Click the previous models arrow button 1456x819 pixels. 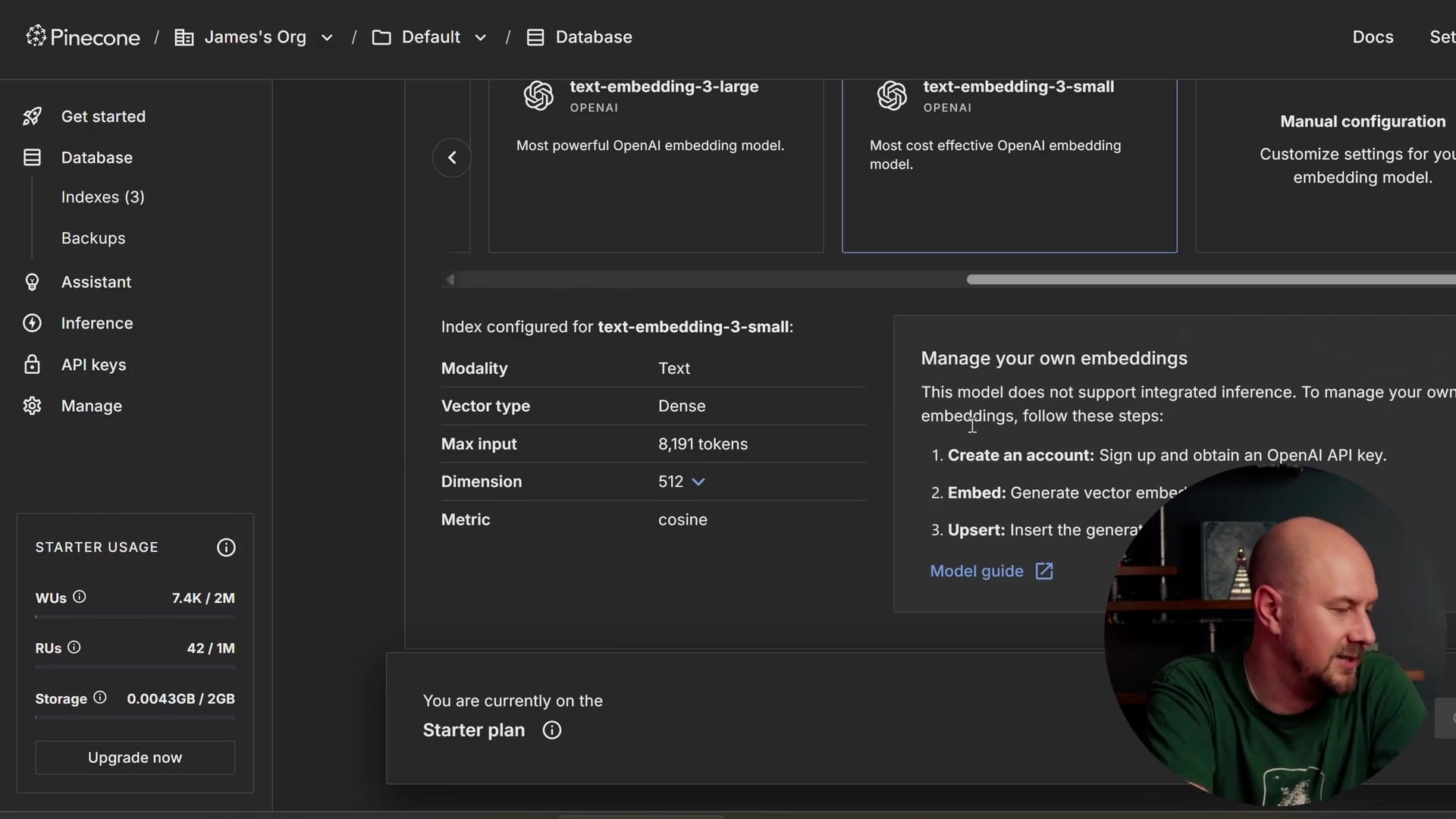(452, 158)
